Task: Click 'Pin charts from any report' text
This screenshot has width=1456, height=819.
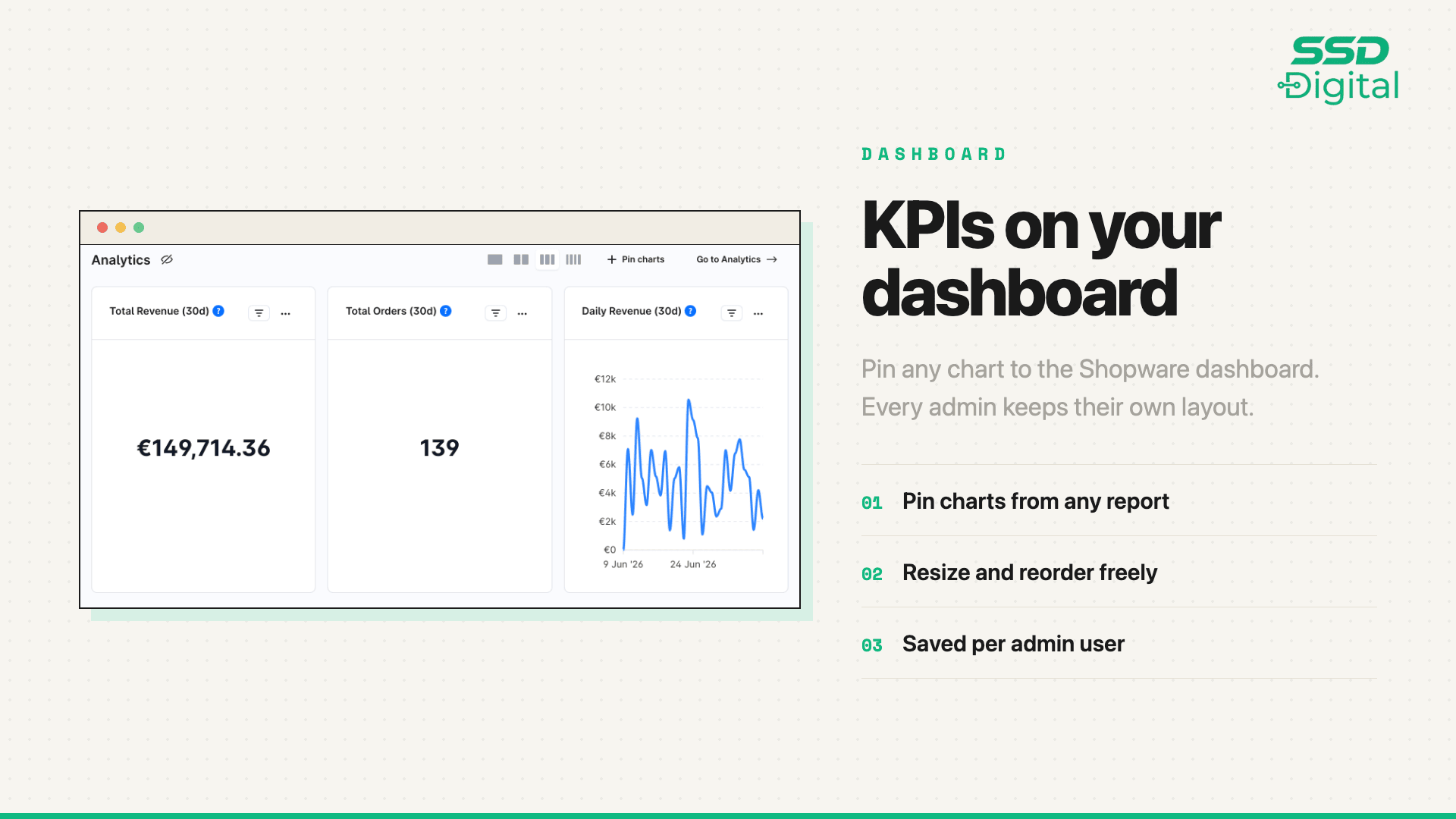Action: [x=1036, y=501]
